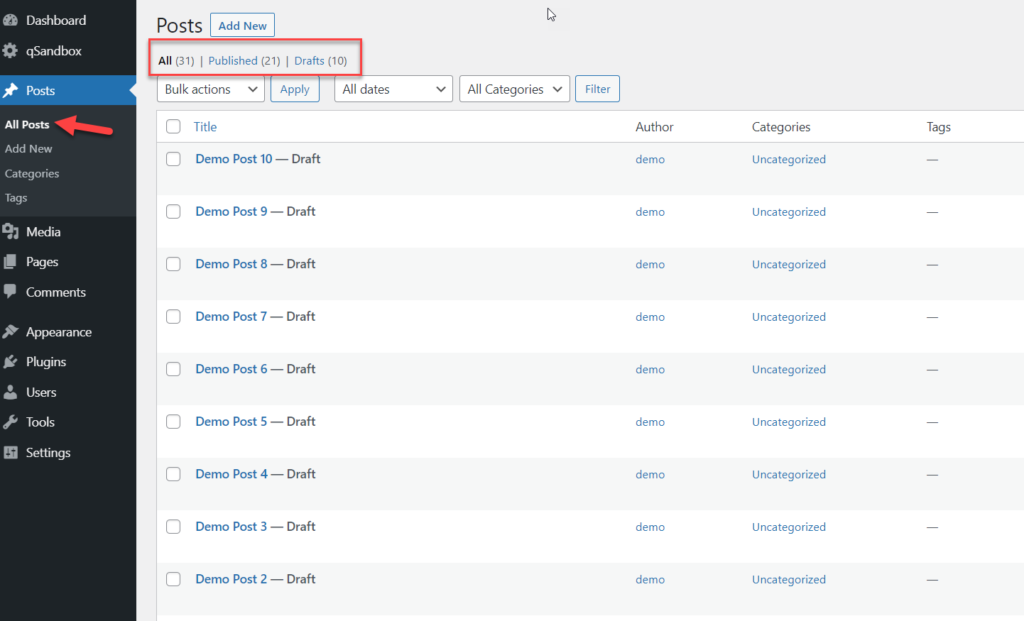This screenshot has height=621, width=1024.
Task: Check the box for Demo Post 10
Action: (x=173, y=159)
